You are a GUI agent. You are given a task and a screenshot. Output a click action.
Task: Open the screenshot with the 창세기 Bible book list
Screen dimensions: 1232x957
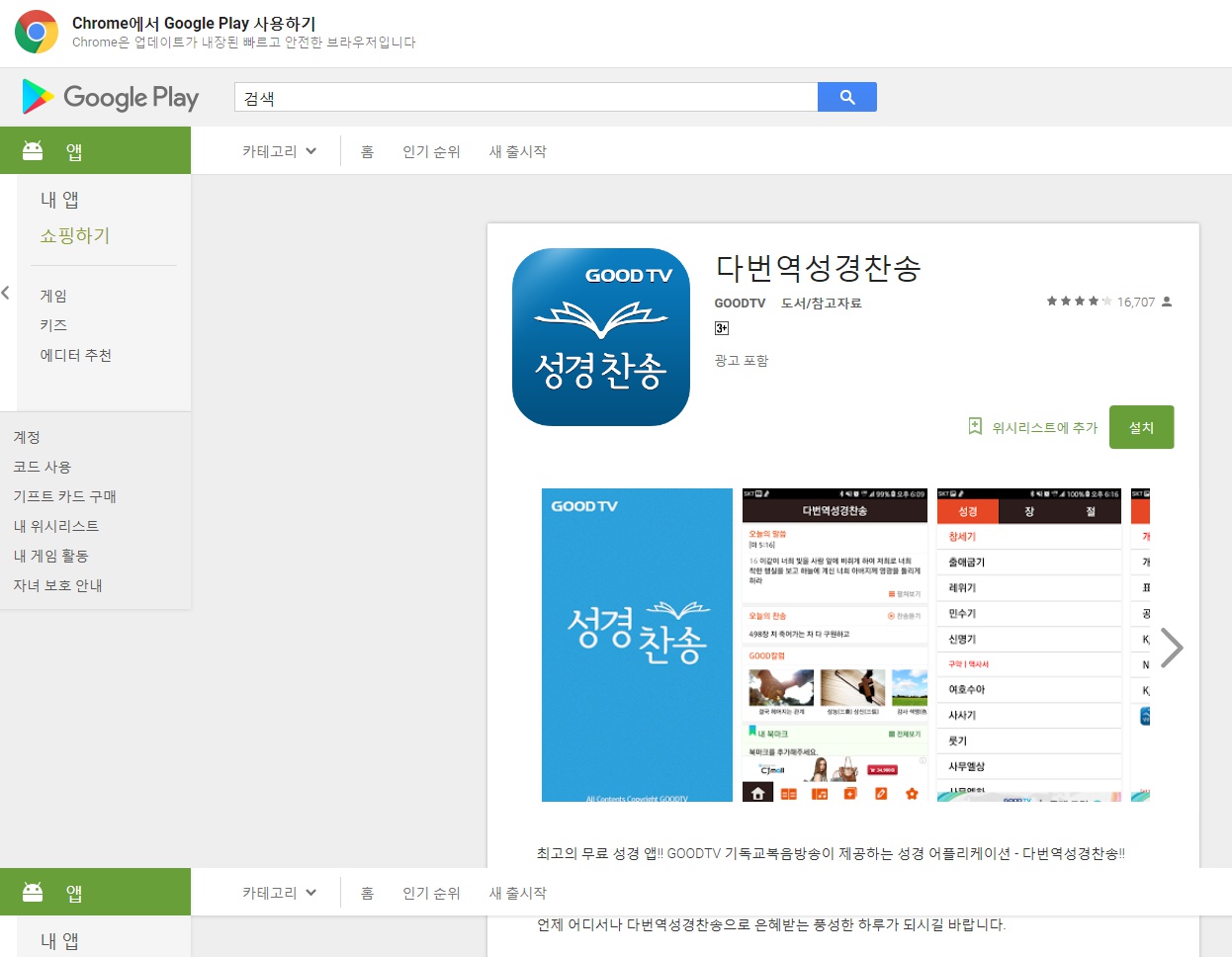pos(1029,645)
